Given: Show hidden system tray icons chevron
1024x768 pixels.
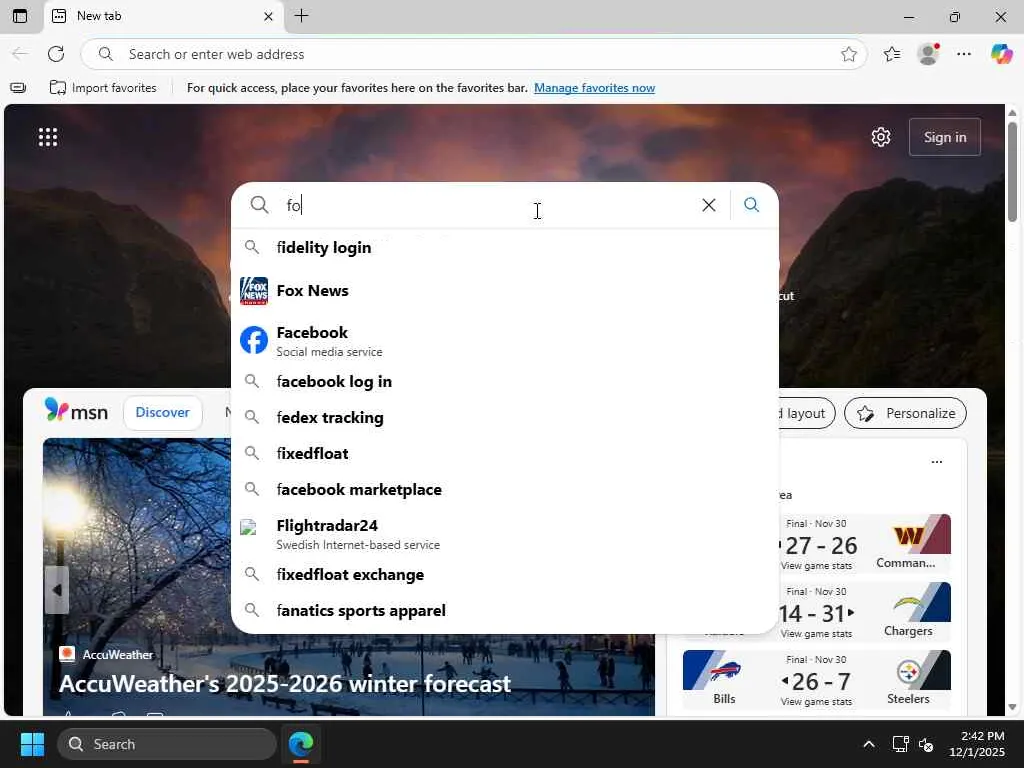Looking at the screenshot, I should (x=869, y=744).
